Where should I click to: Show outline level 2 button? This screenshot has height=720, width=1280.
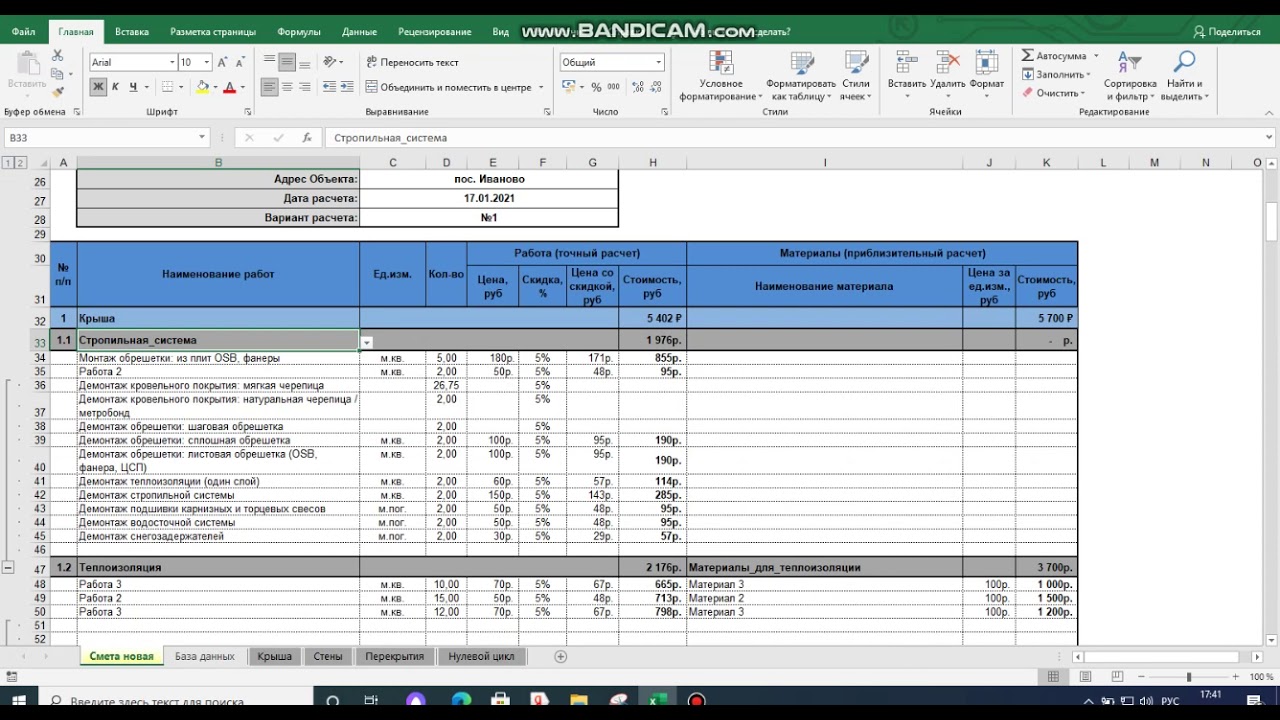(20, 163)
